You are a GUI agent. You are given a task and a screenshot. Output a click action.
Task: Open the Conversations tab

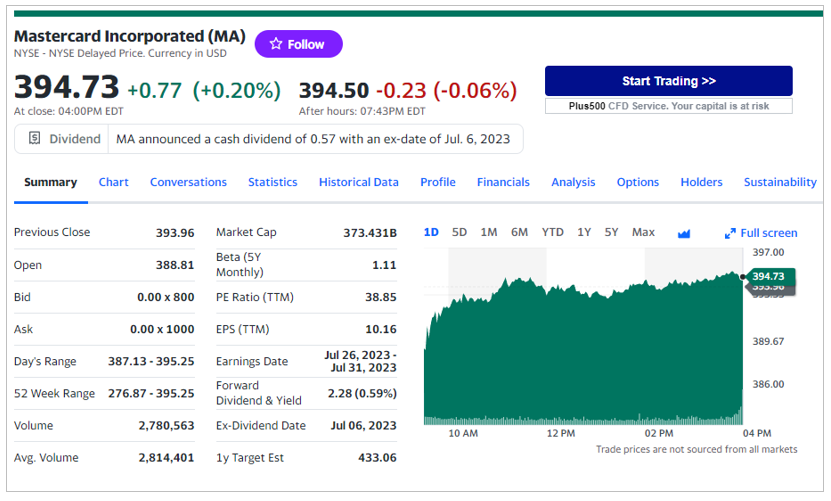[x=188, y=182]
